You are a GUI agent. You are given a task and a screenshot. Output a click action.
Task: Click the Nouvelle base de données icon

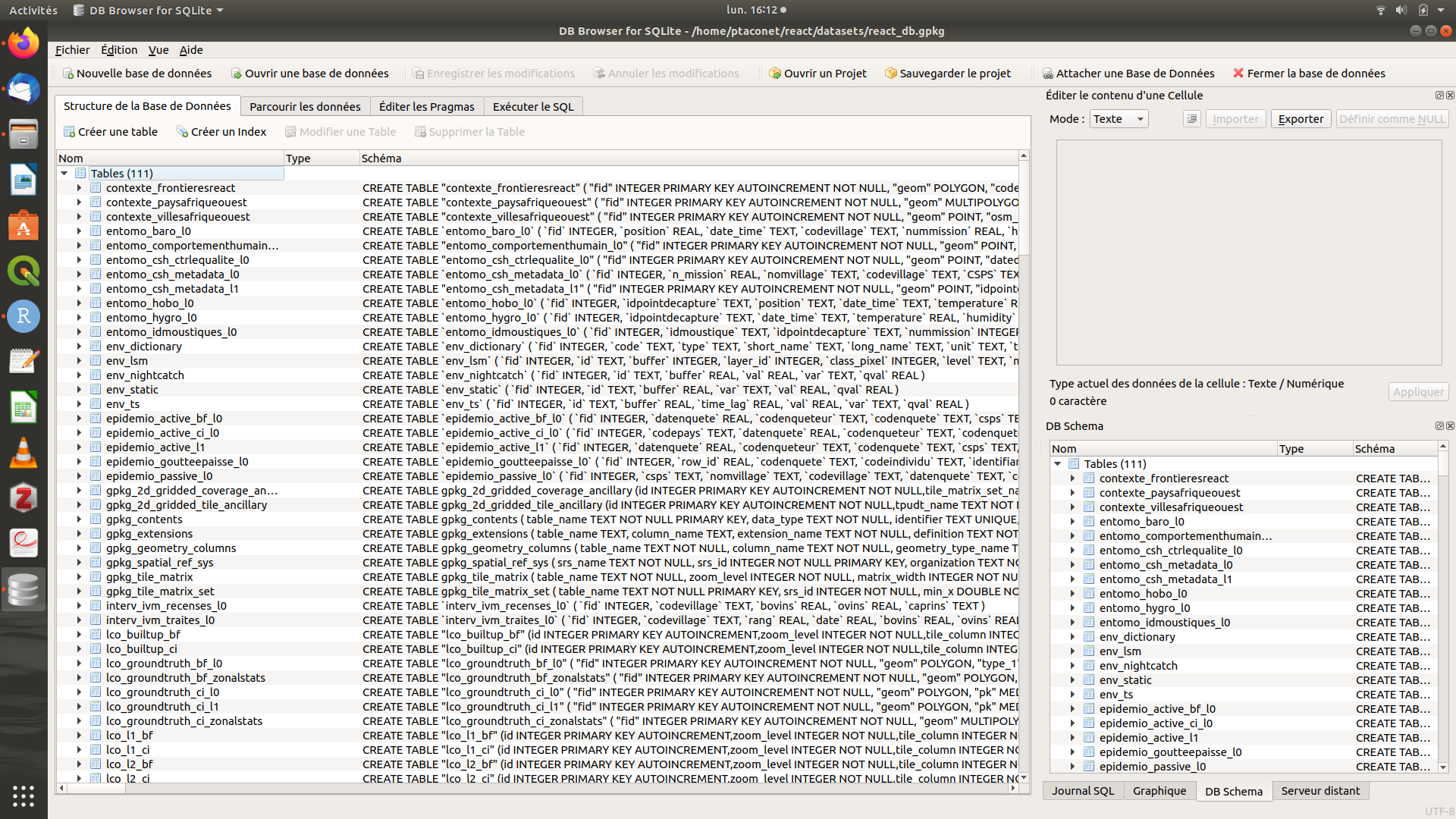(x=68, y=74)
